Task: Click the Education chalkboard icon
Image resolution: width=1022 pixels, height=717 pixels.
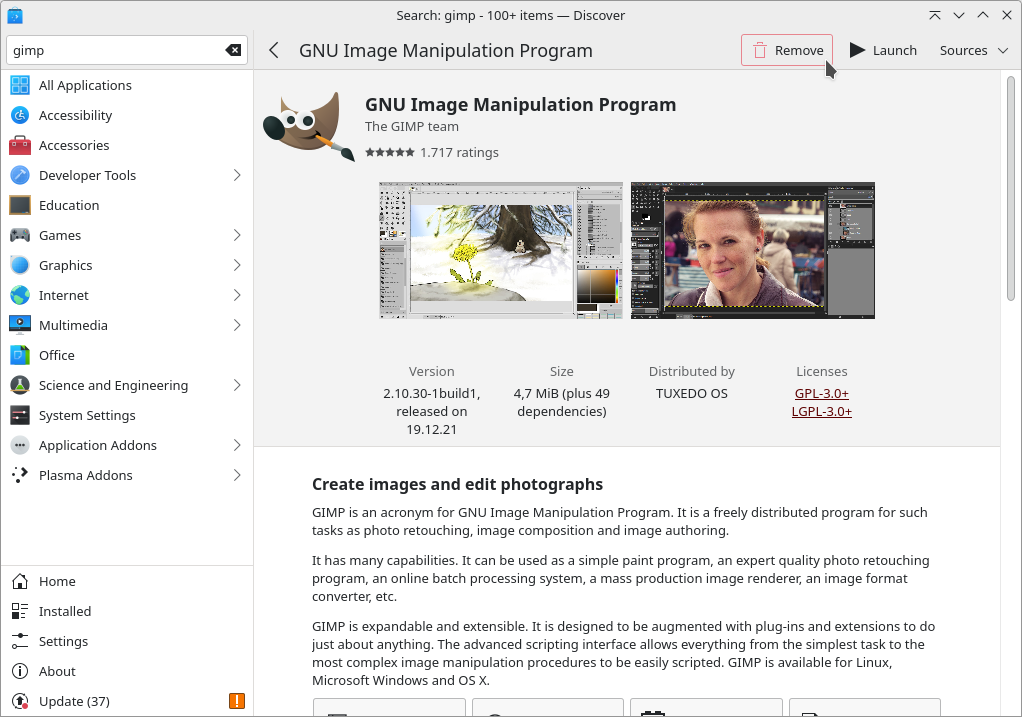Action: (20, 205)
